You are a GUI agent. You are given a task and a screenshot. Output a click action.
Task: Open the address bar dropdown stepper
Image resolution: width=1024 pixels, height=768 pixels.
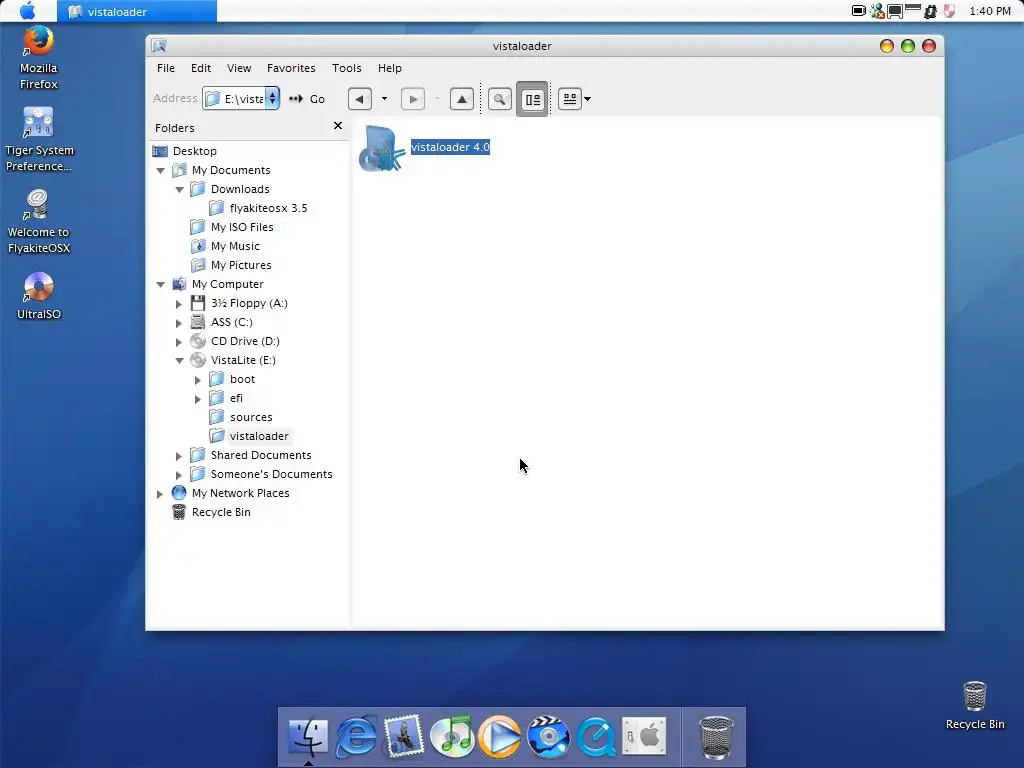click(x=272, y=99)
